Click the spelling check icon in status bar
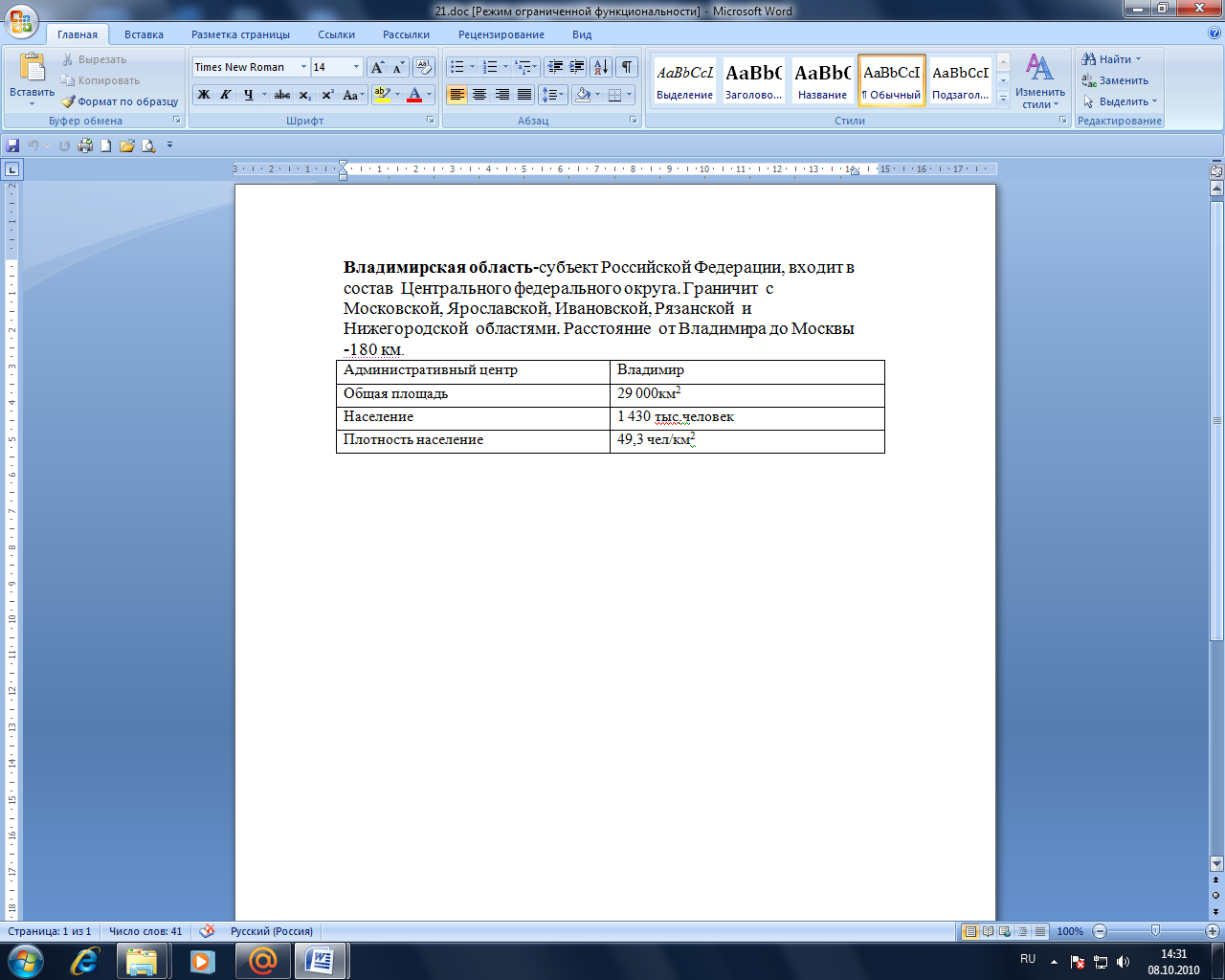Viewport: 1225px width, 980px height. pyautogui.click(x=207, y=930)
